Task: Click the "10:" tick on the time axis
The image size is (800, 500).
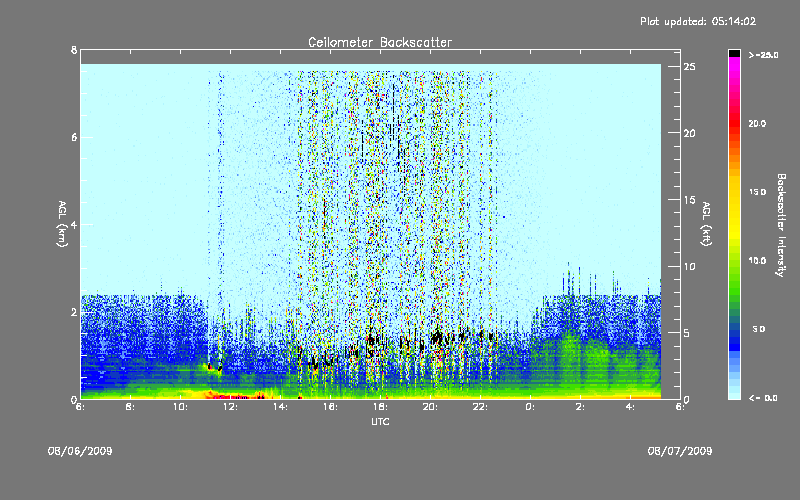Action: click(180, 407)
